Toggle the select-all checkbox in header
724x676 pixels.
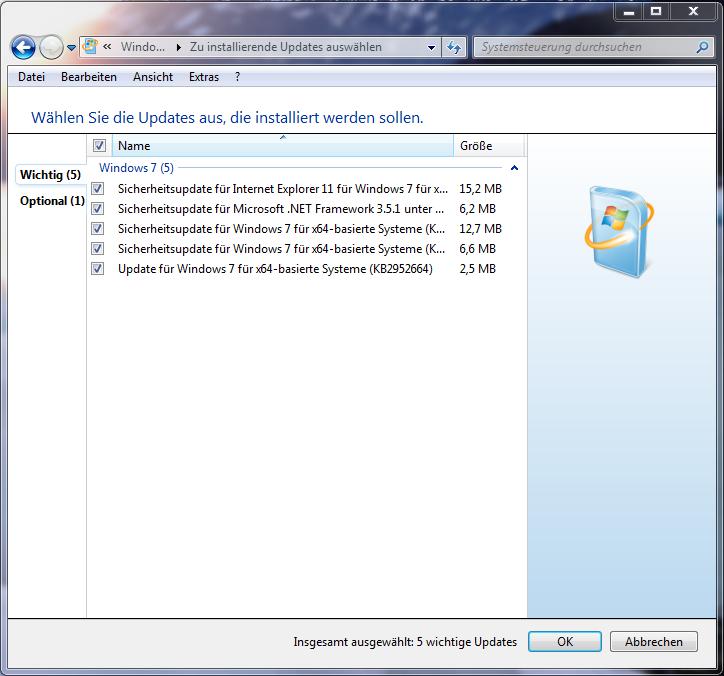click(x=99, y=146)
